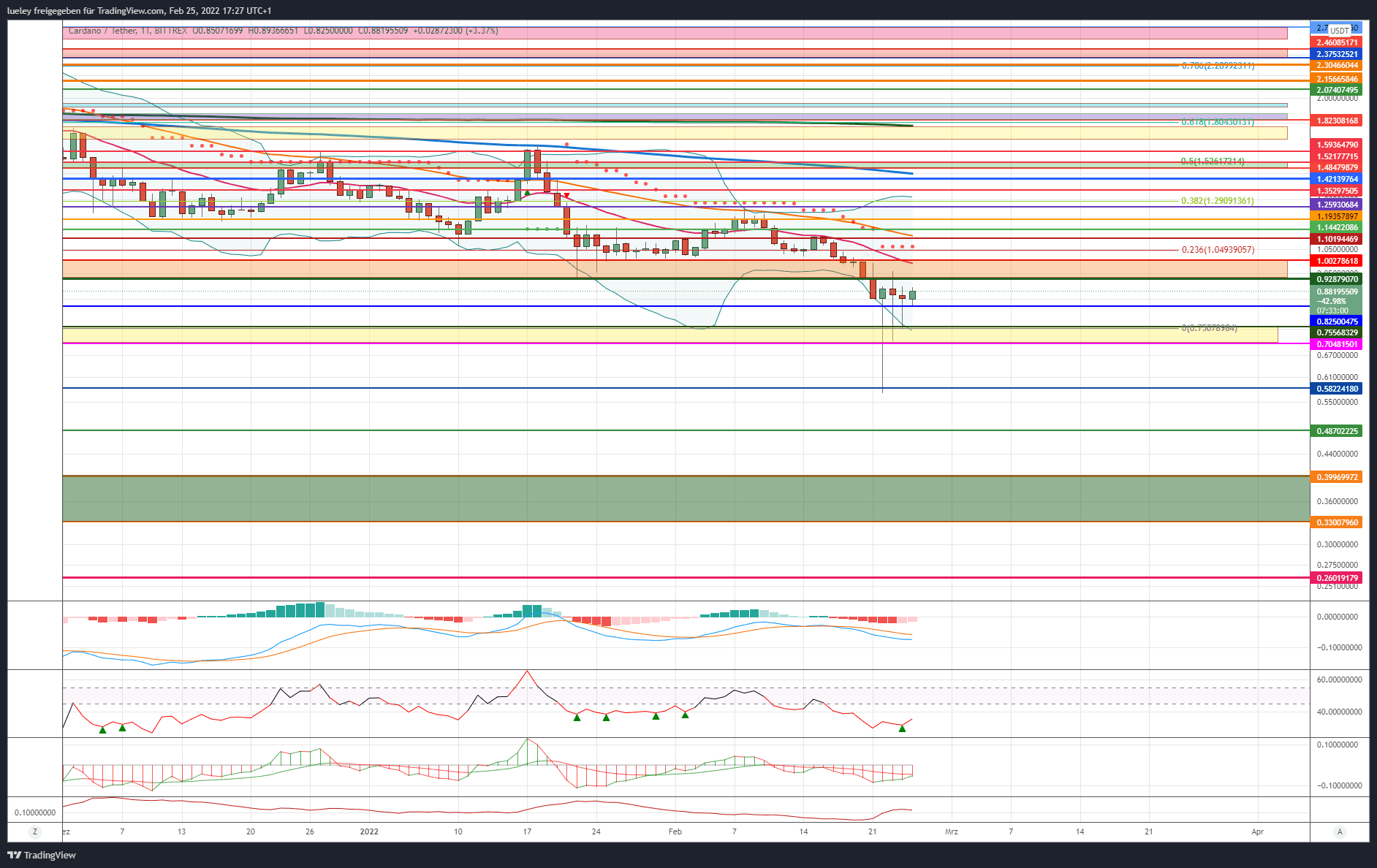The image size is (1377, 868).
Task: Select the 0.70481501 magenta price label
Action: (x=1337, y=344)
